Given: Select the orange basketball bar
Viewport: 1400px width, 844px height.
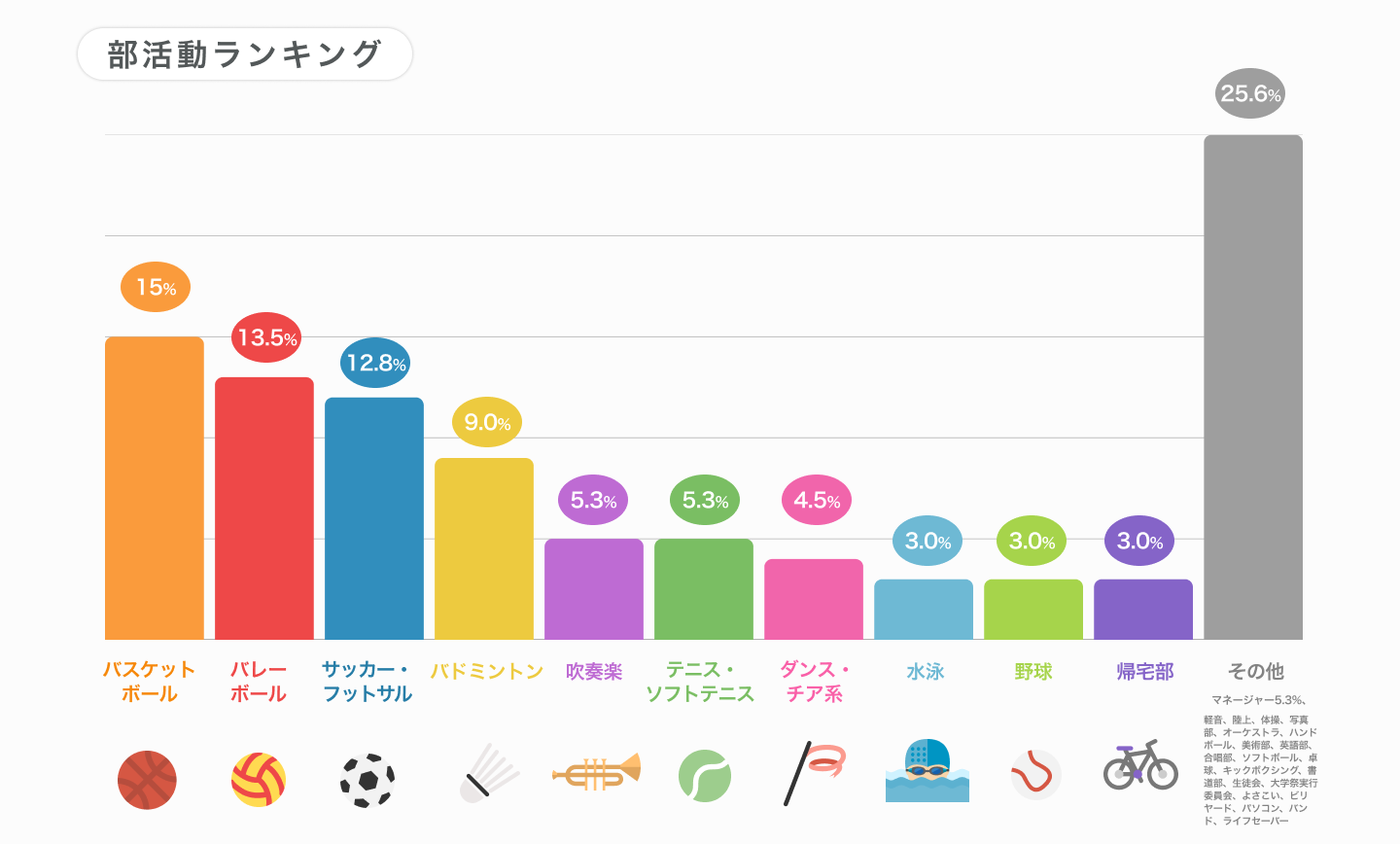Looking at the screenshot, I should (155, 488).
